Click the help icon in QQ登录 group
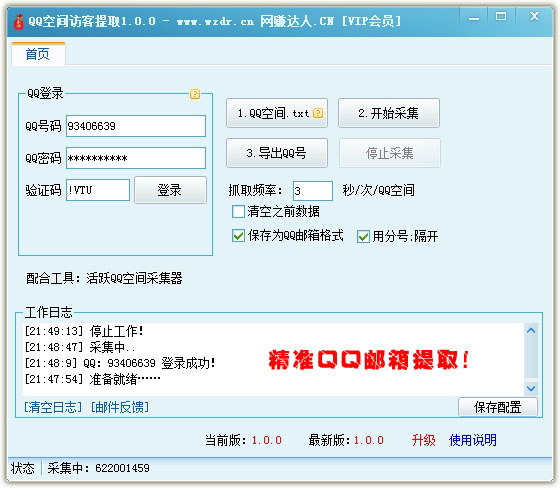Viewport: 560px width, 488px height. [195, 94]
